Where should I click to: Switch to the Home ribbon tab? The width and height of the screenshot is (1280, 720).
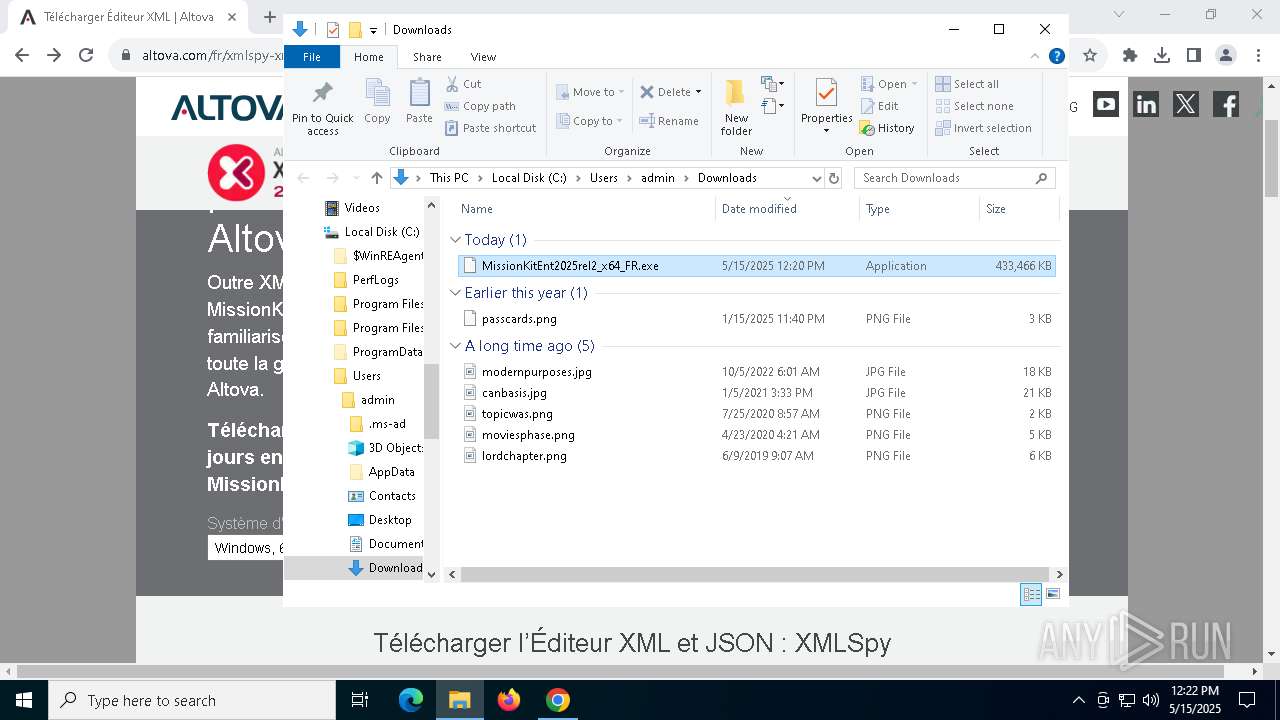point(368,57)
